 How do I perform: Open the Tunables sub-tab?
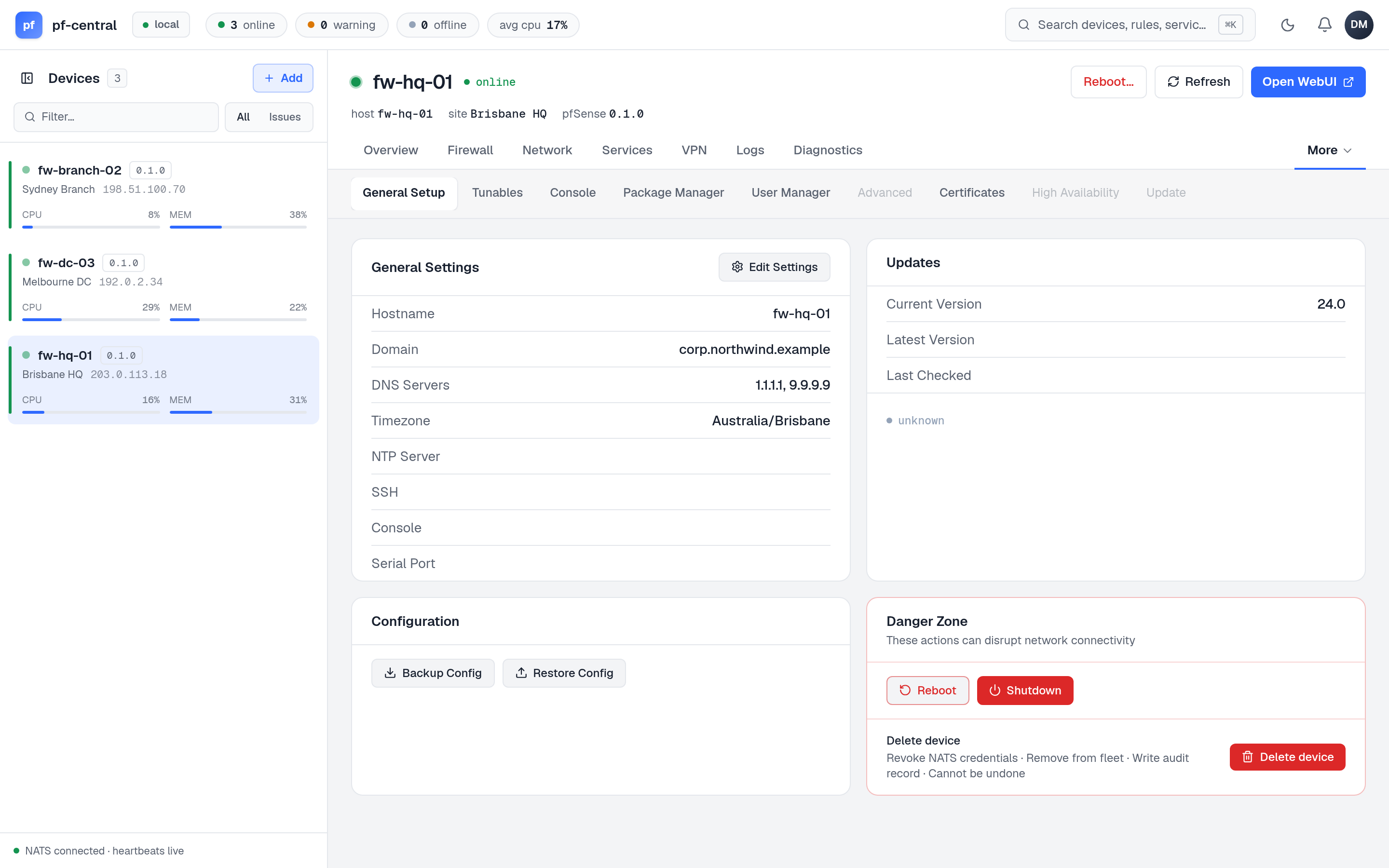pos(497,193)
